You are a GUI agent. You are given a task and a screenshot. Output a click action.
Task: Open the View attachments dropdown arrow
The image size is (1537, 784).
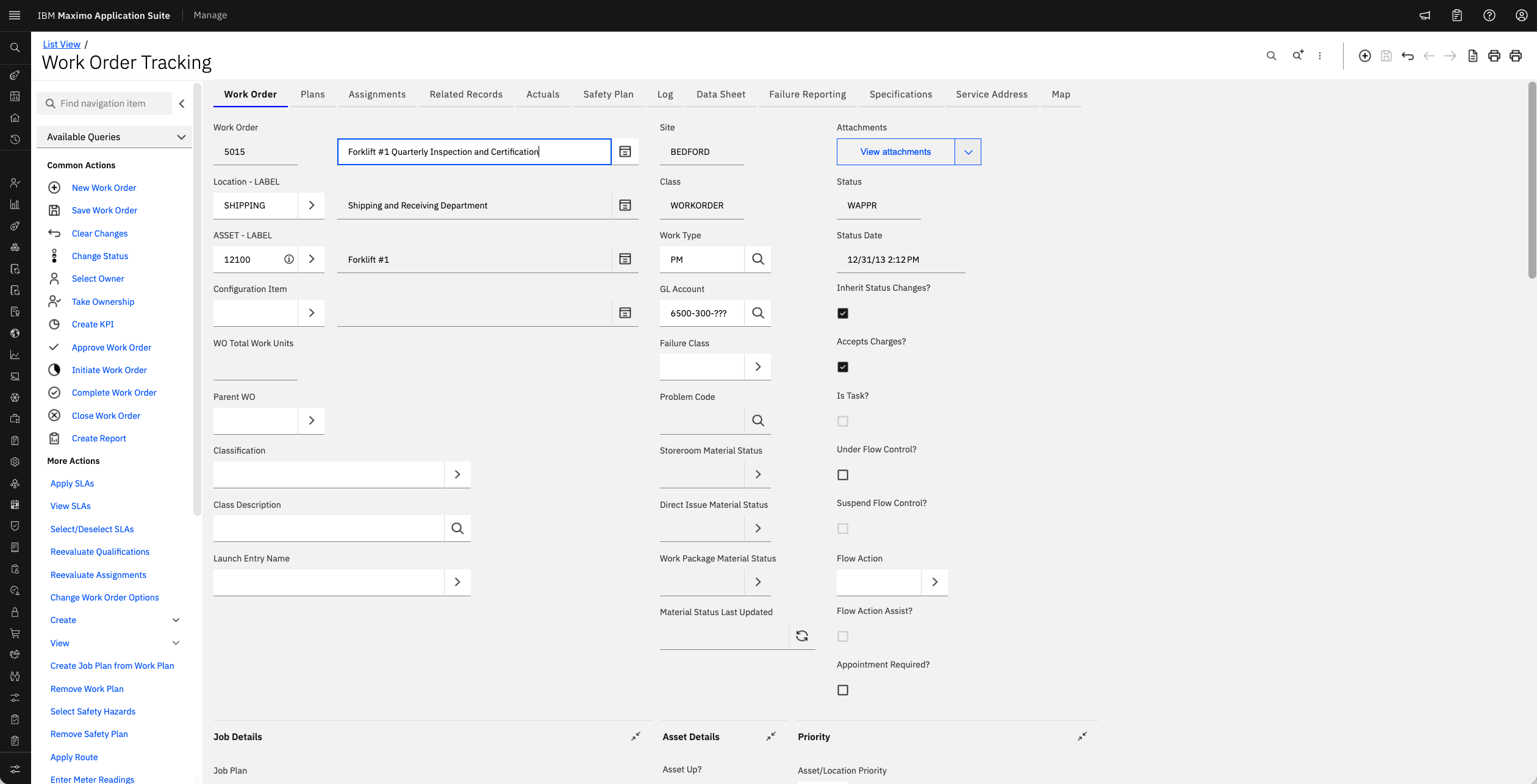tap(968, 152)
